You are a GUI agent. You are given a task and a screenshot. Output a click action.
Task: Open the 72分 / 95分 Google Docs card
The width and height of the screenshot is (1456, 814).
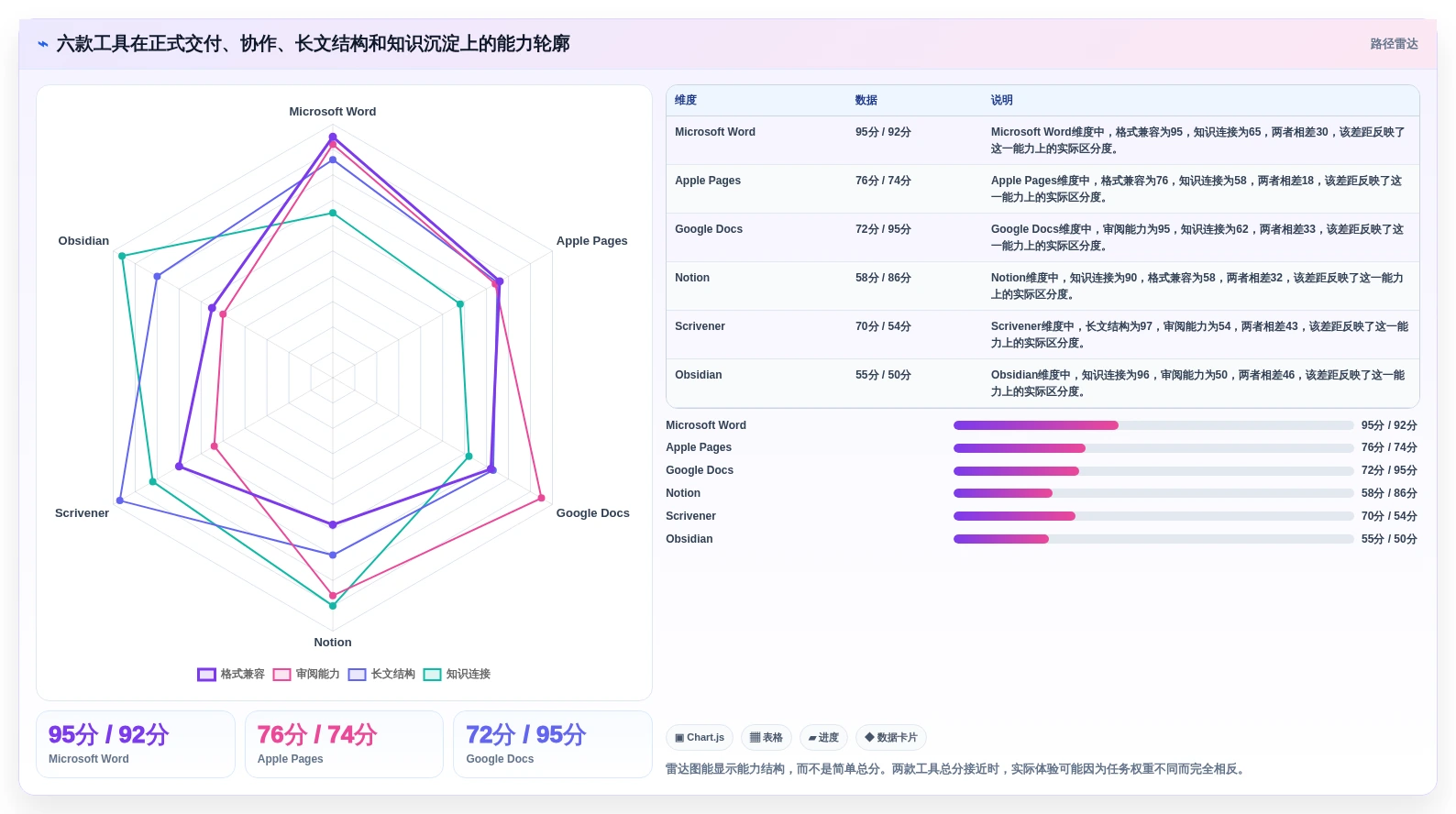point(553,744)
